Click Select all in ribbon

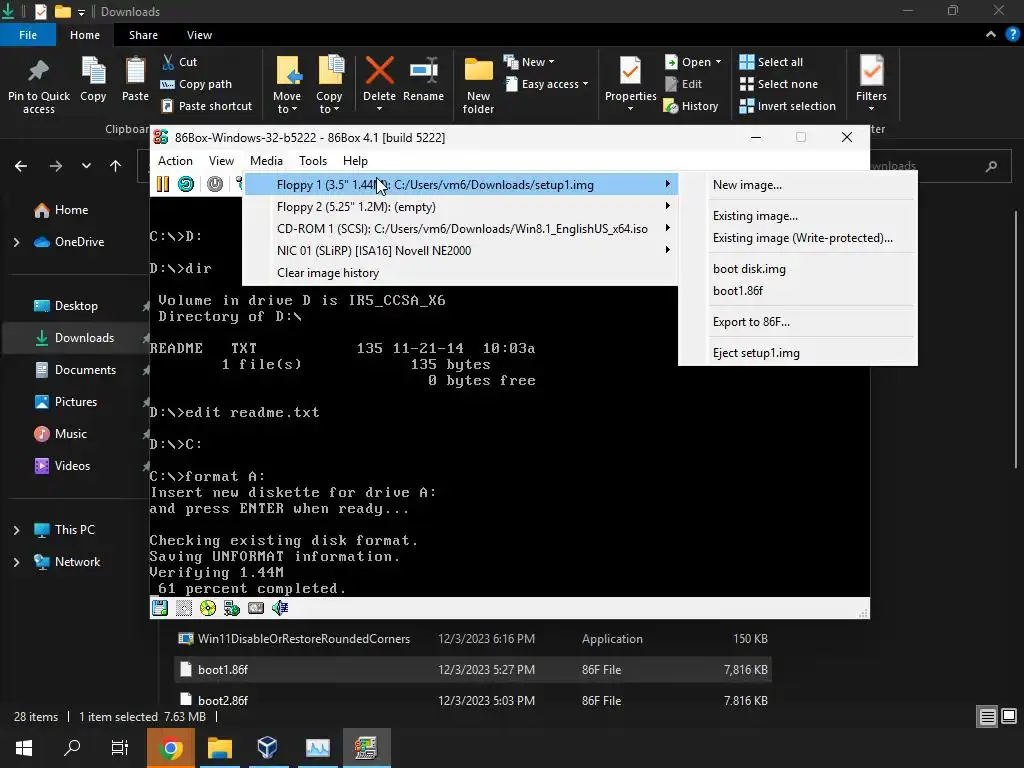point(771,62)
